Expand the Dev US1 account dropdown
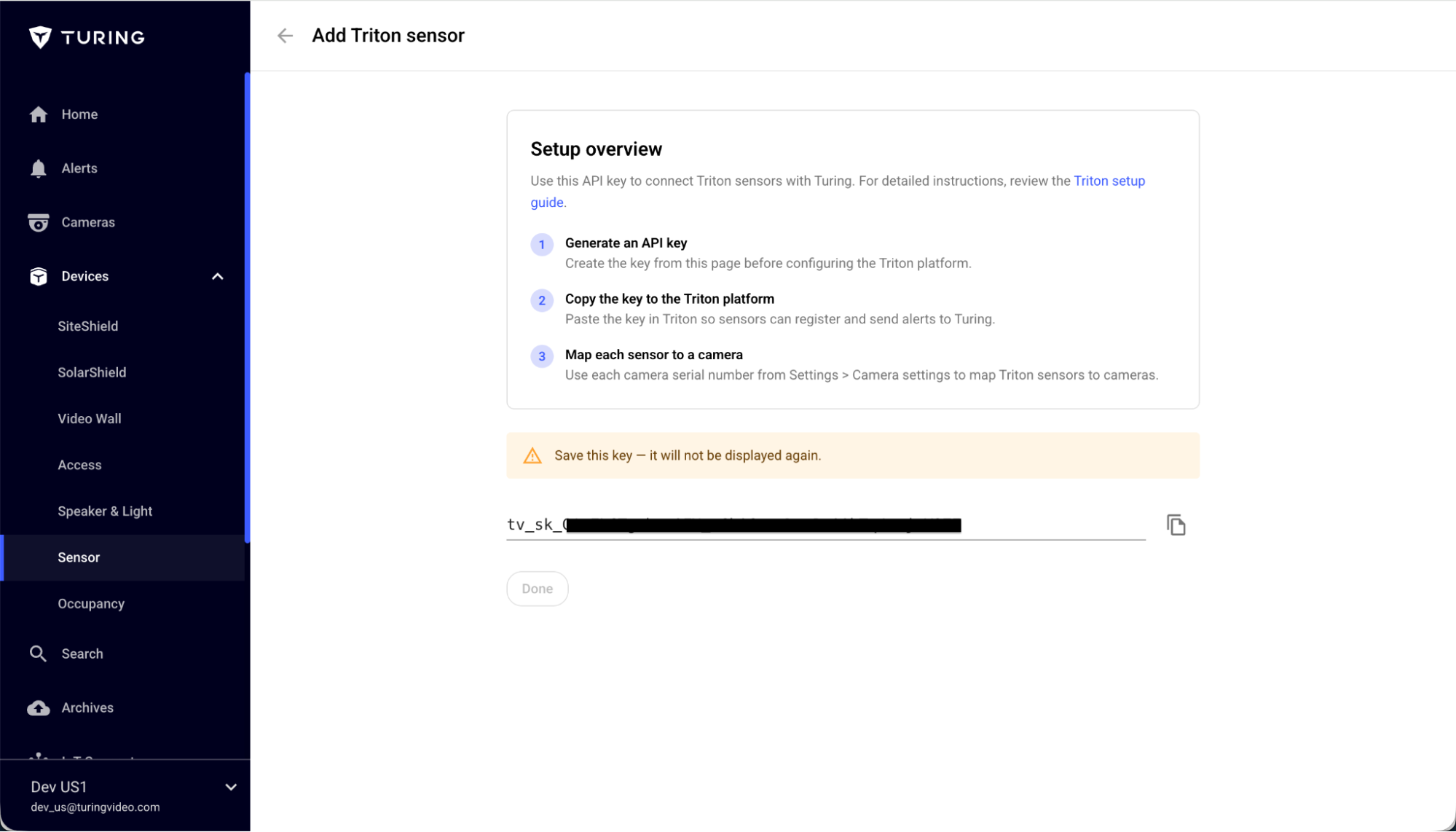1456x832 pixels. [x=231, y=788]
